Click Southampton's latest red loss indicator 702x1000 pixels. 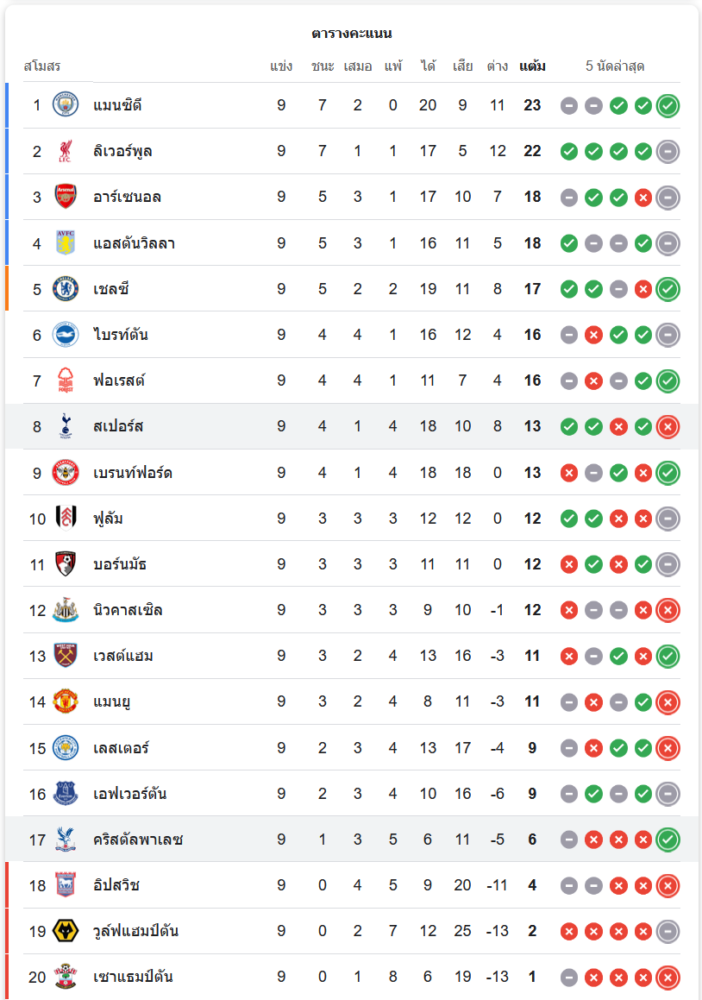pyautogui.click(x=668, y=977)
